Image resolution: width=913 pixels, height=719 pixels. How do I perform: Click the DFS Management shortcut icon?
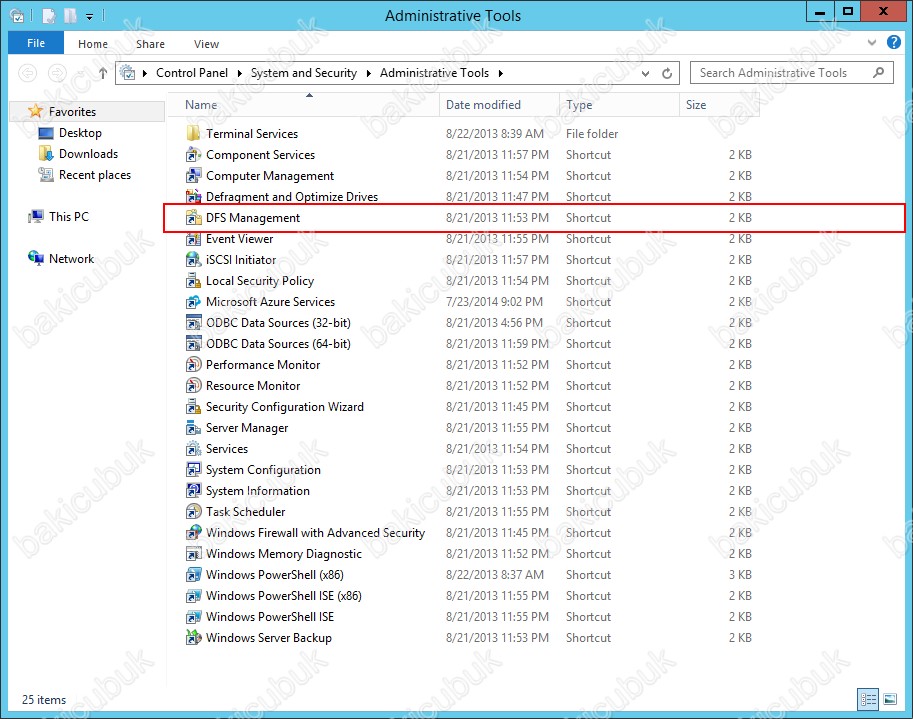pyautogui.click(x=193, y=218)
